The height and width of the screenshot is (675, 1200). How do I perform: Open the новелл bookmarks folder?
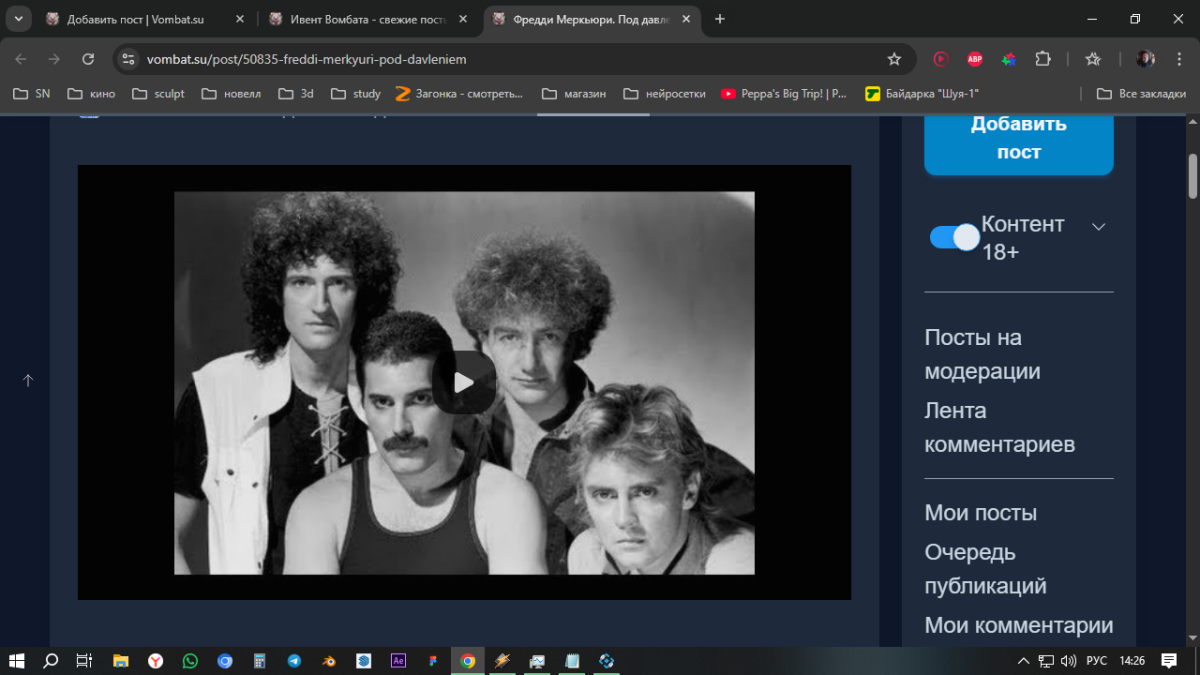coord(231,93)
